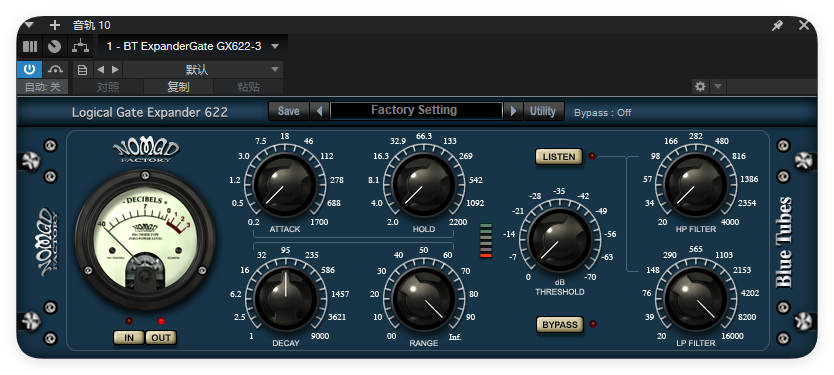The image size is (834, 375).
Task: Click the 复制 copy tab
Action: (x=178, y=87)
